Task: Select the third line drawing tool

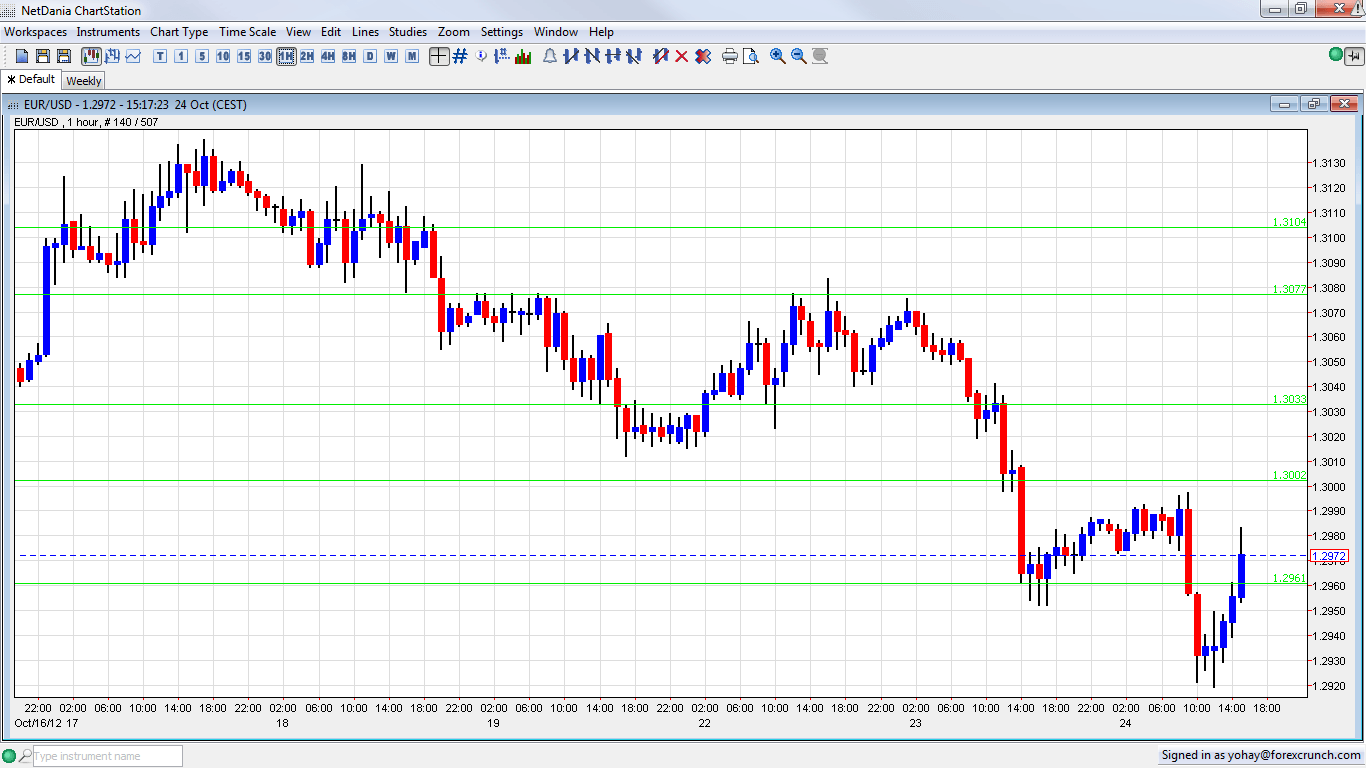Action: click(x=613, y=56)
